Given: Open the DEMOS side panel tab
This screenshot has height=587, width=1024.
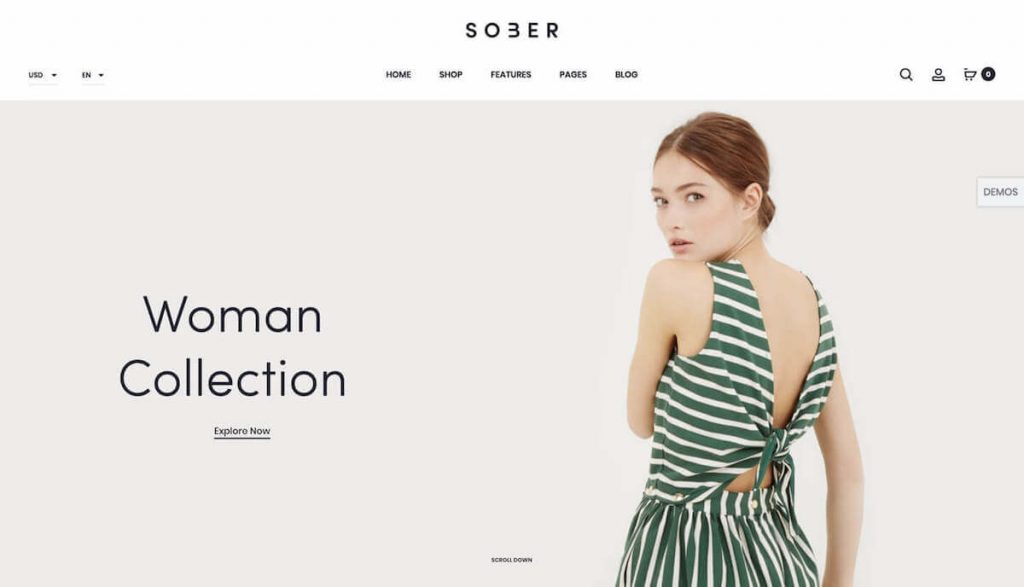Looking at the screenshot, I should tap(1000, 192).
